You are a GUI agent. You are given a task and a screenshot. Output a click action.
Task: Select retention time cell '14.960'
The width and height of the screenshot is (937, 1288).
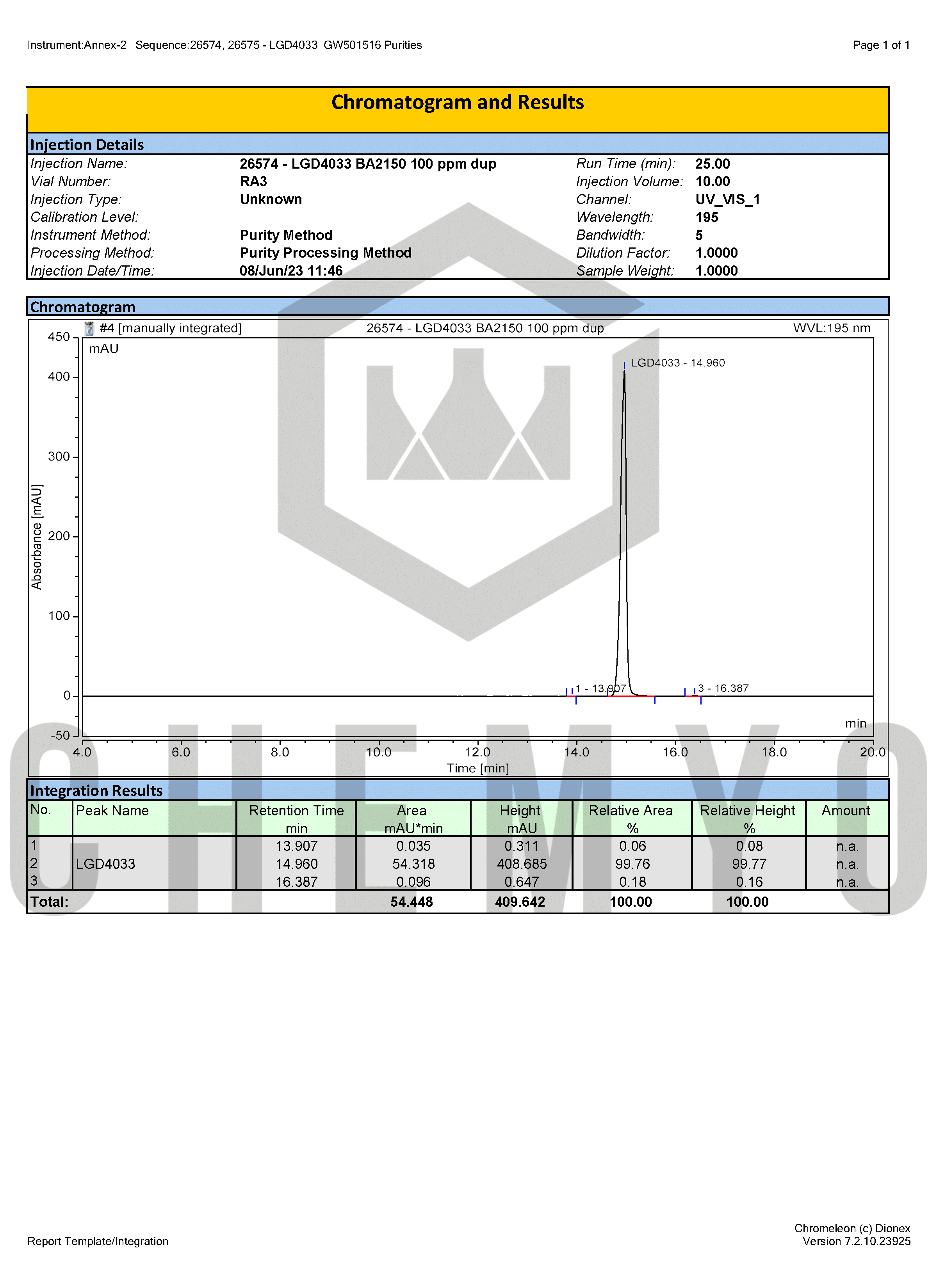click(x=297, y=865)
